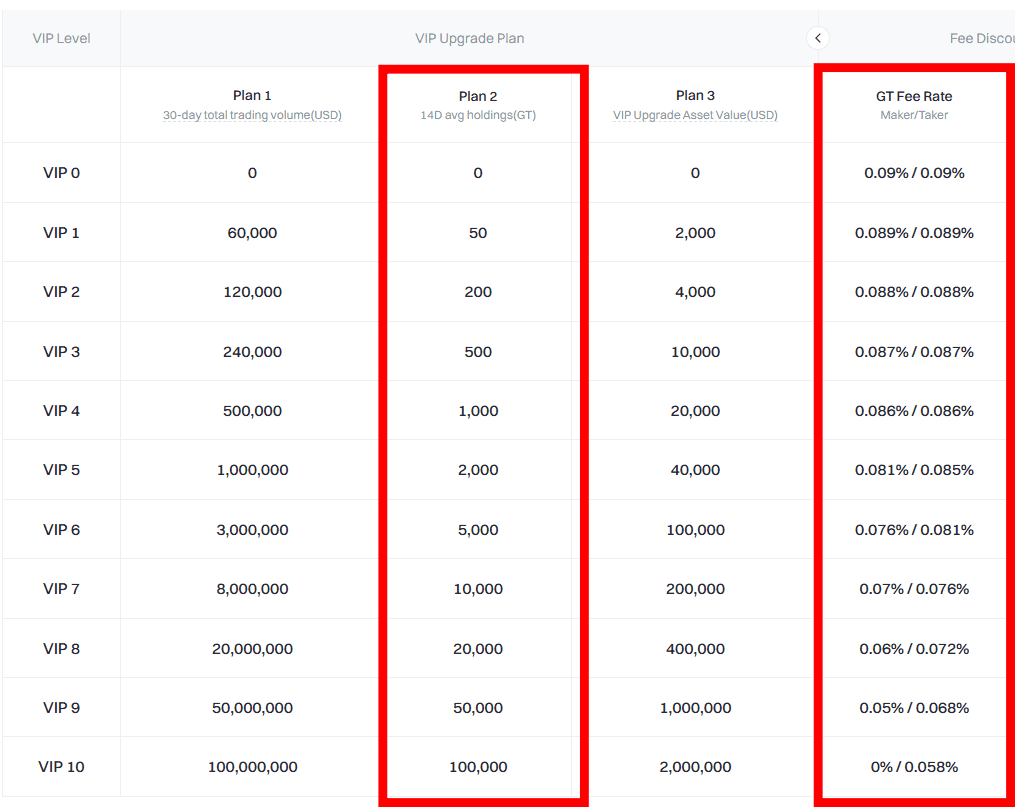This screenshot has width=1015, height=807.
Task: Click the VIP Upgrade Plan header
Action: pos(469,38)
